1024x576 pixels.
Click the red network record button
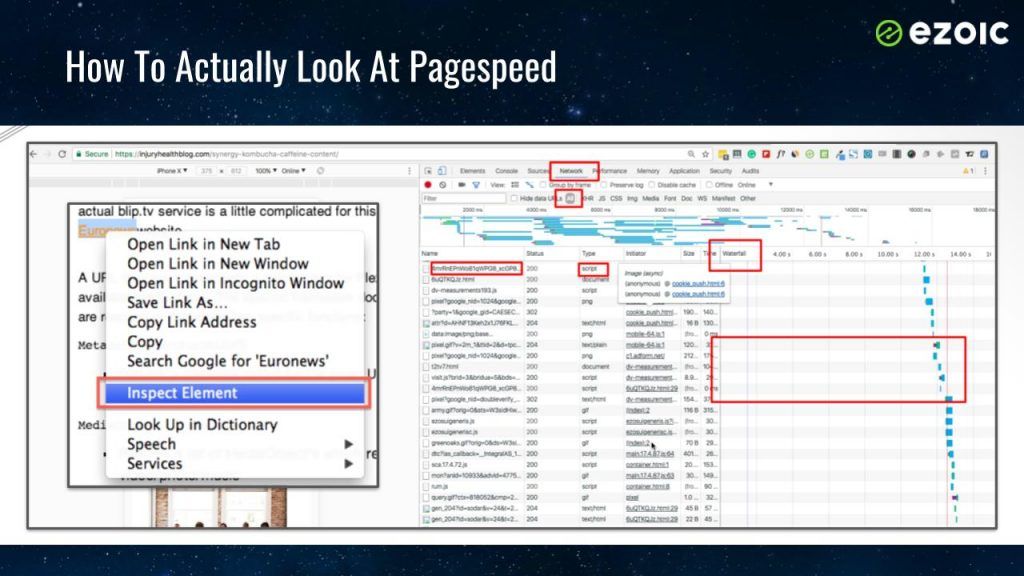(428, 185)
